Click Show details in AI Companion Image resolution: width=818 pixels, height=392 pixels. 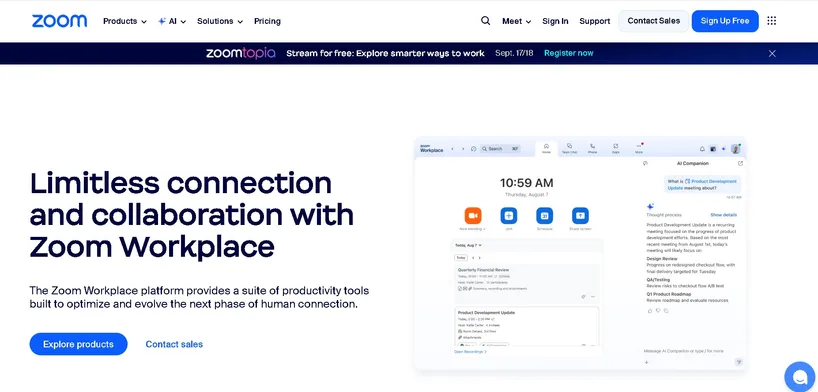pyautogui.click(x=724, y=215)
